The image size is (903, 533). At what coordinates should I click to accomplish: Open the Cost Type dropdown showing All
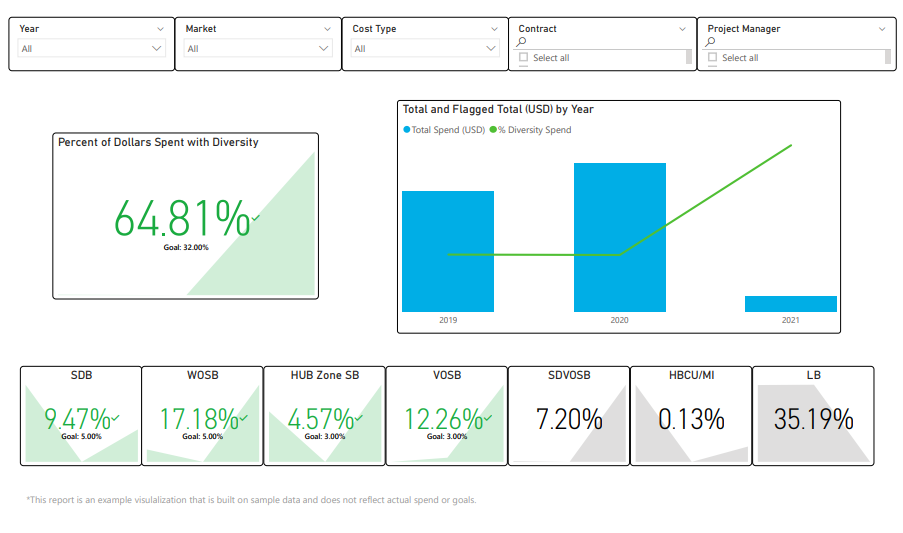[x=424, y=48]
